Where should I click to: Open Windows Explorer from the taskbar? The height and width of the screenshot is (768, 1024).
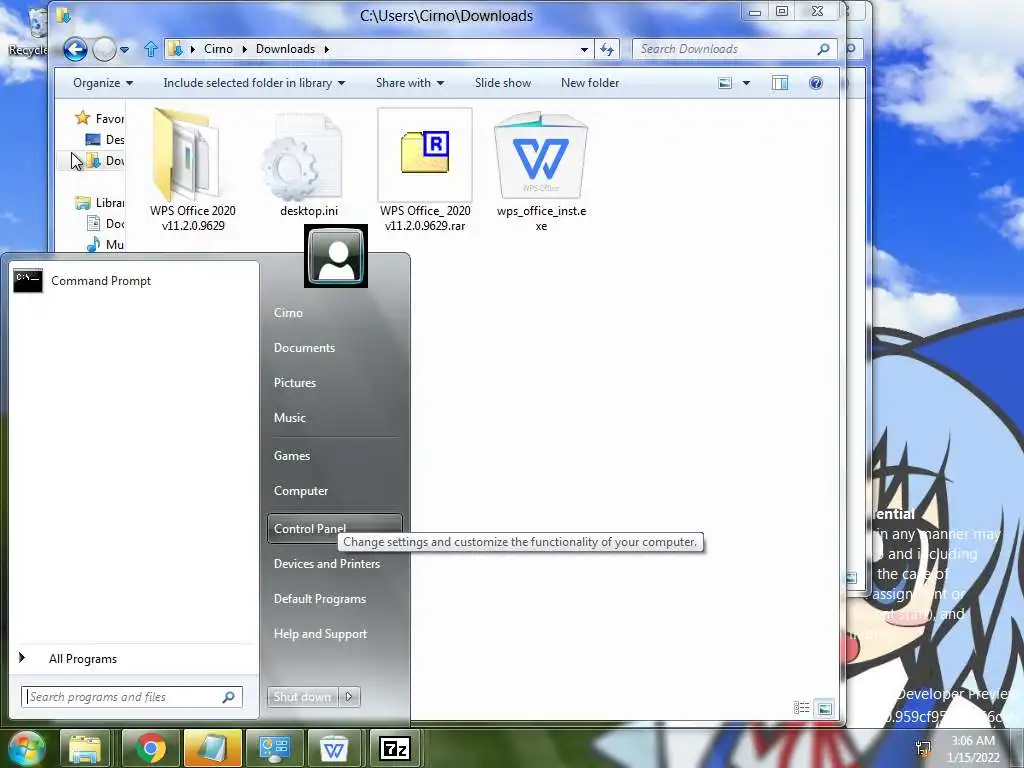tap(85, 748)
